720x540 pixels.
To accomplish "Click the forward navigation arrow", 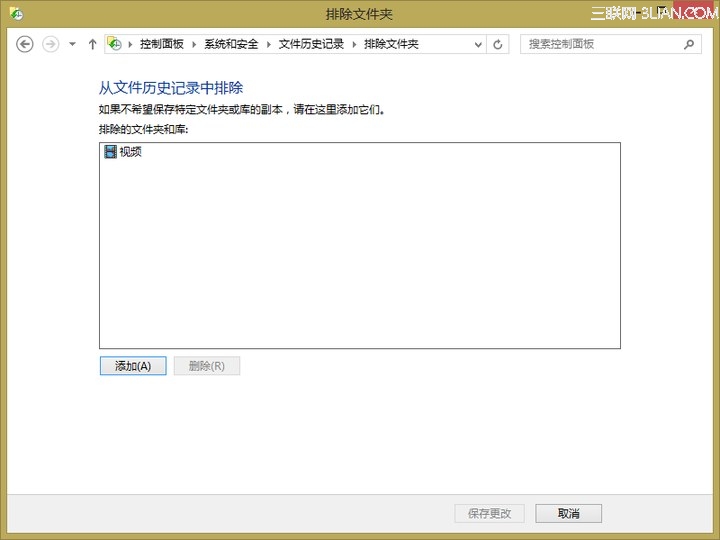I will coord(51,44).
